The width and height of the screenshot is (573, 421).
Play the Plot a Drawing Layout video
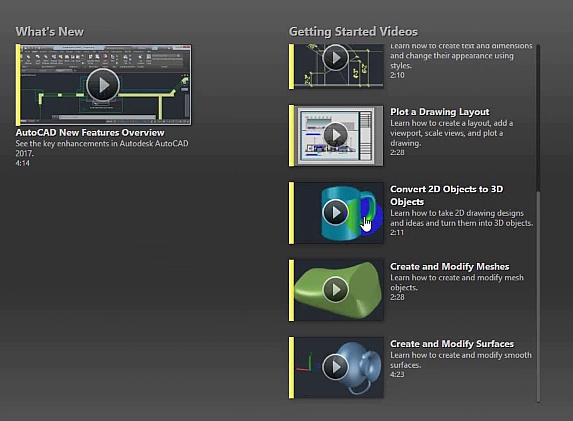tap(335, 135)
